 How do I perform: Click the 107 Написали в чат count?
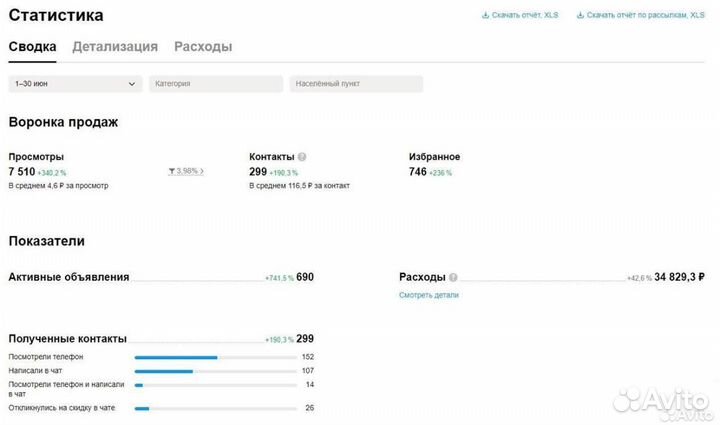(308, 371)
